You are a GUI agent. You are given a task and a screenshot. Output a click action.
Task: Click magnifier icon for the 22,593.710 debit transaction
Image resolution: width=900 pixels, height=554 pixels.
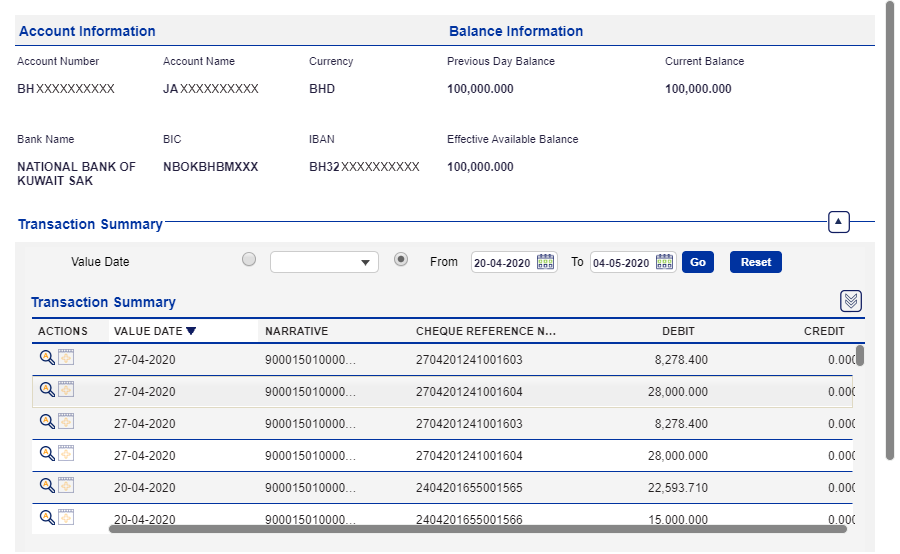tap(46, 485)
